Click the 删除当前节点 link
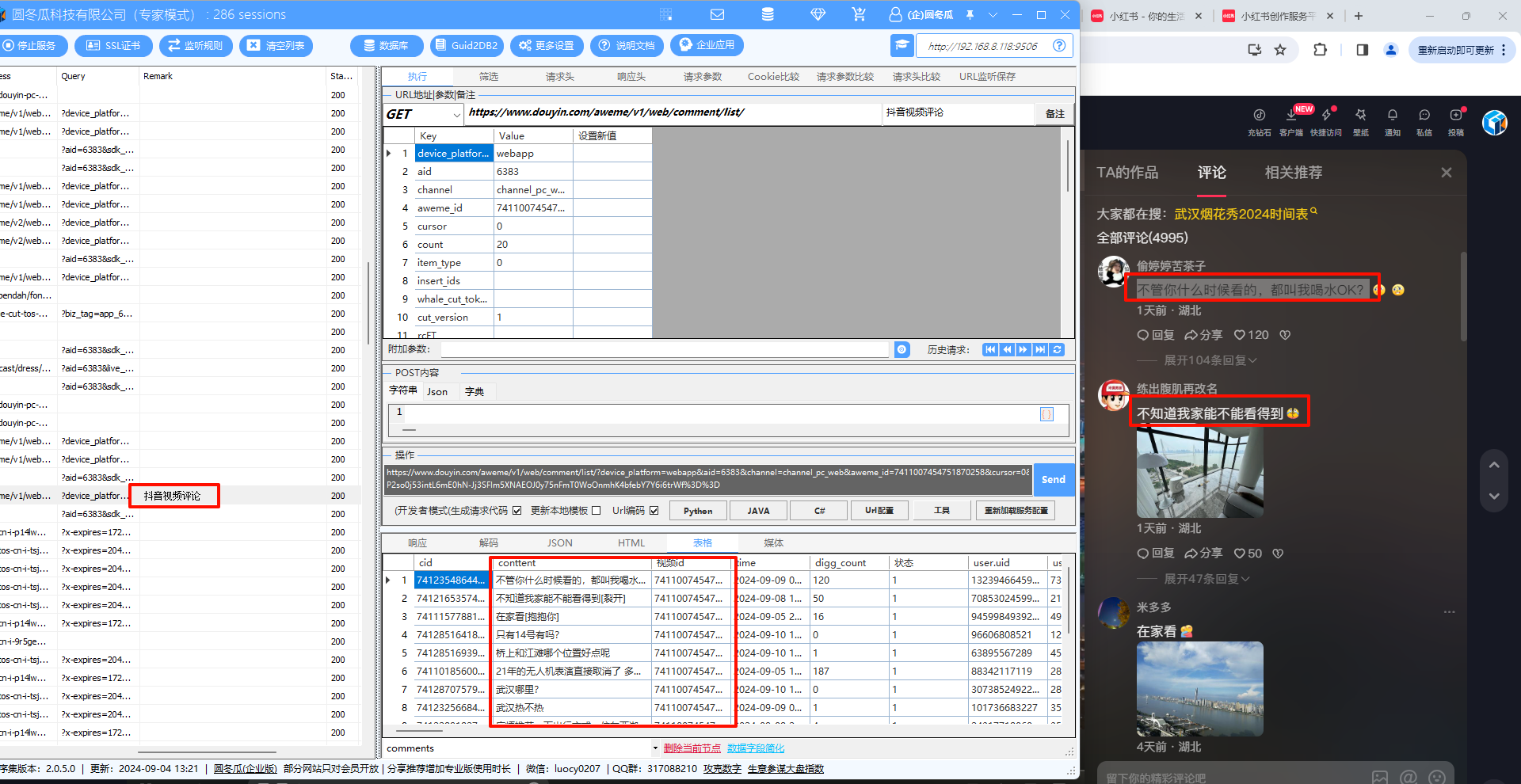 [x=692, y=748]
